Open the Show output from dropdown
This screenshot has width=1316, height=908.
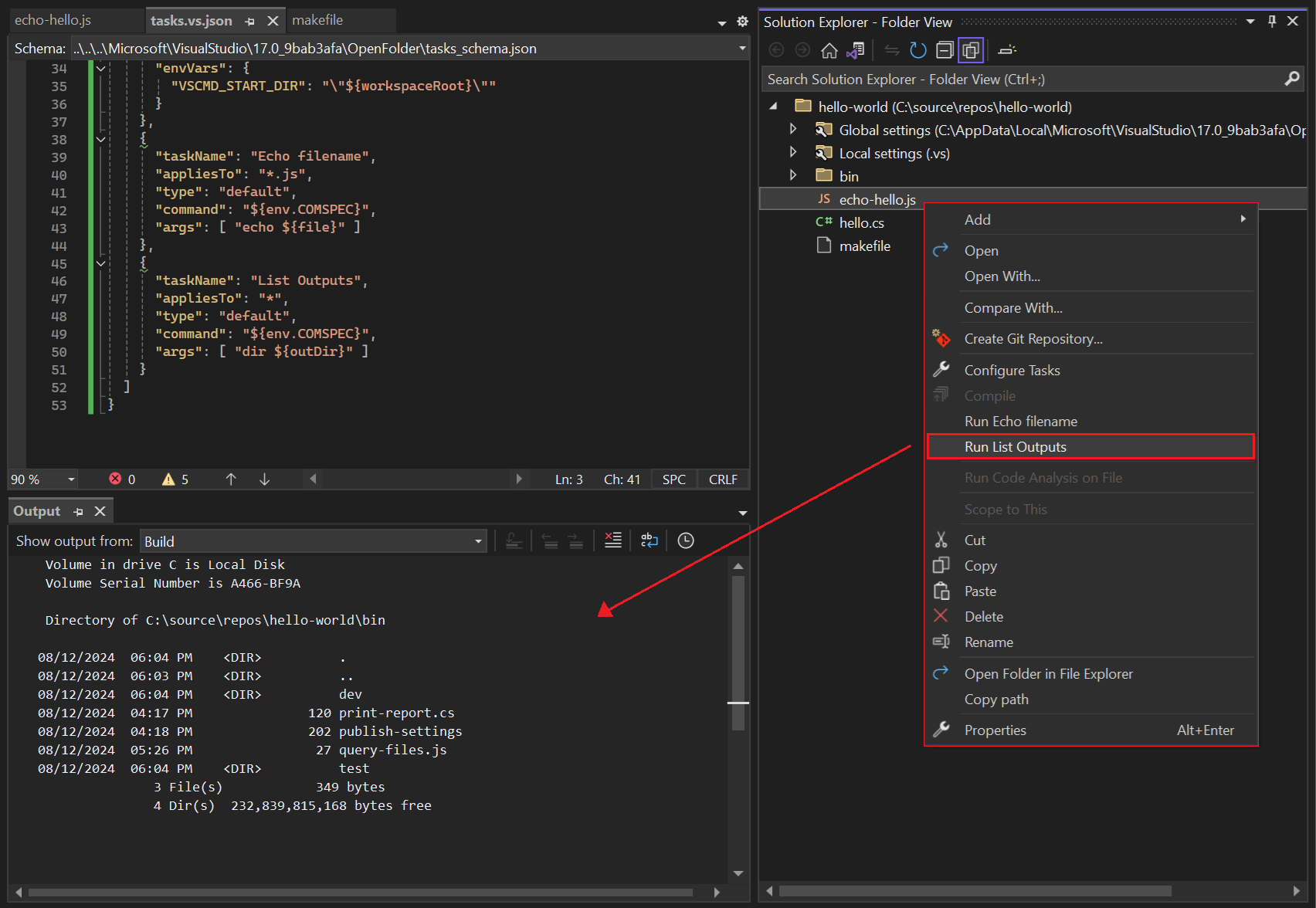coord(477,540)
